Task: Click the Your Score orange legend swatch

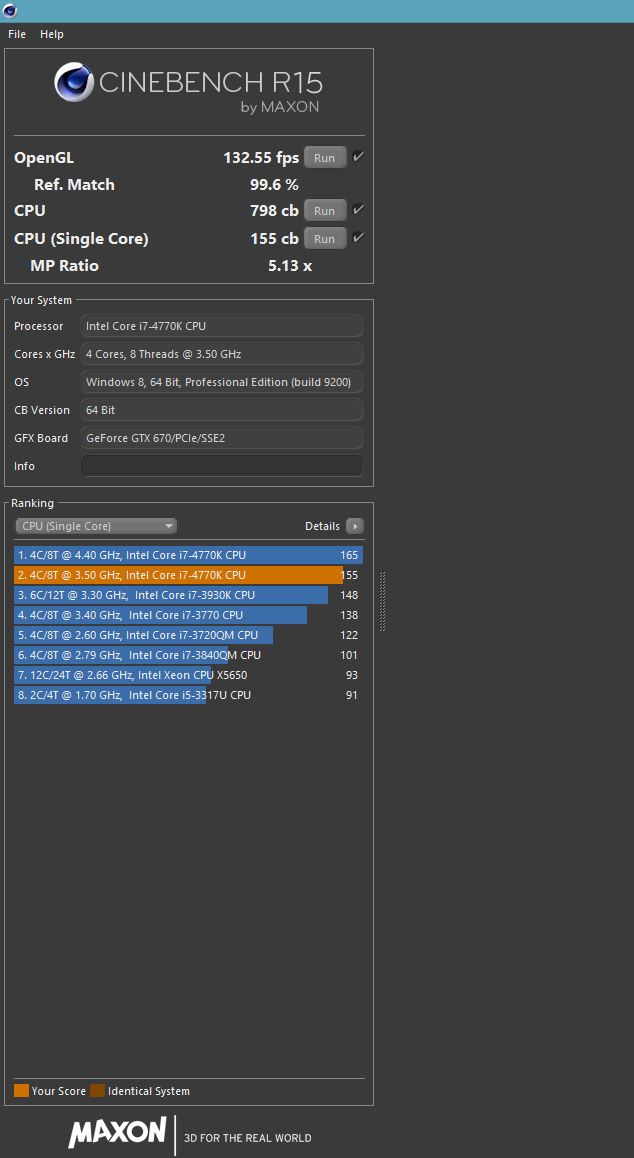Action: click(x=21, y=1091)
